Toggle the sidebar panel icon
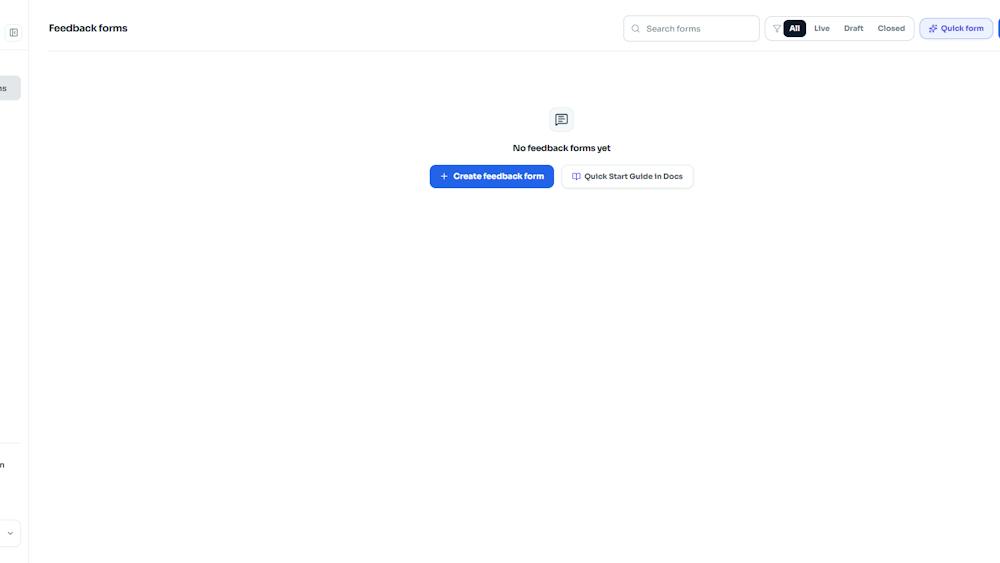This screenshot has width=1000, height=563. click(x=13, y=33)
